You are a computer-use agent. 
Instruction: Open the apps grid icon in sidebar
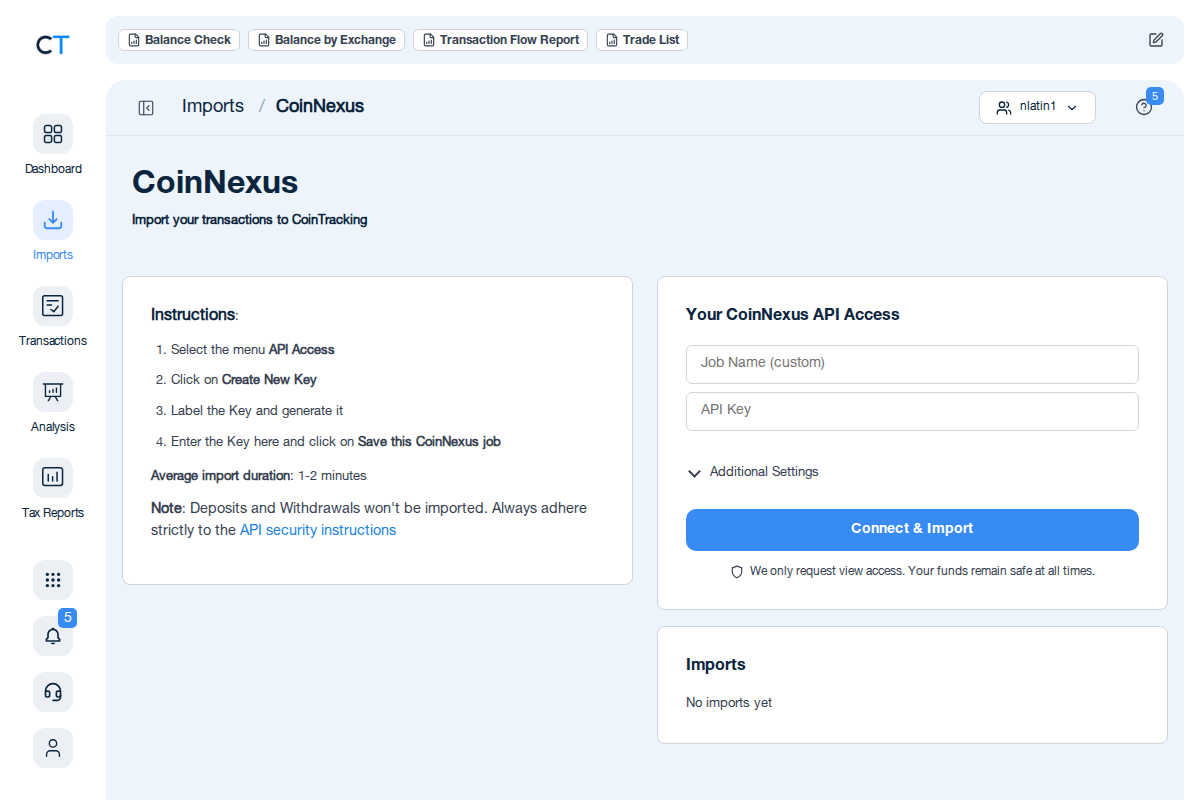53,580
